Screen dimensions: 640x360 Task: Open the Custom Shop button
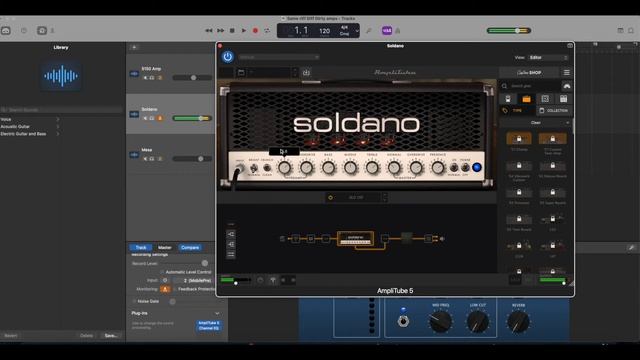click(x=529, y=73)
